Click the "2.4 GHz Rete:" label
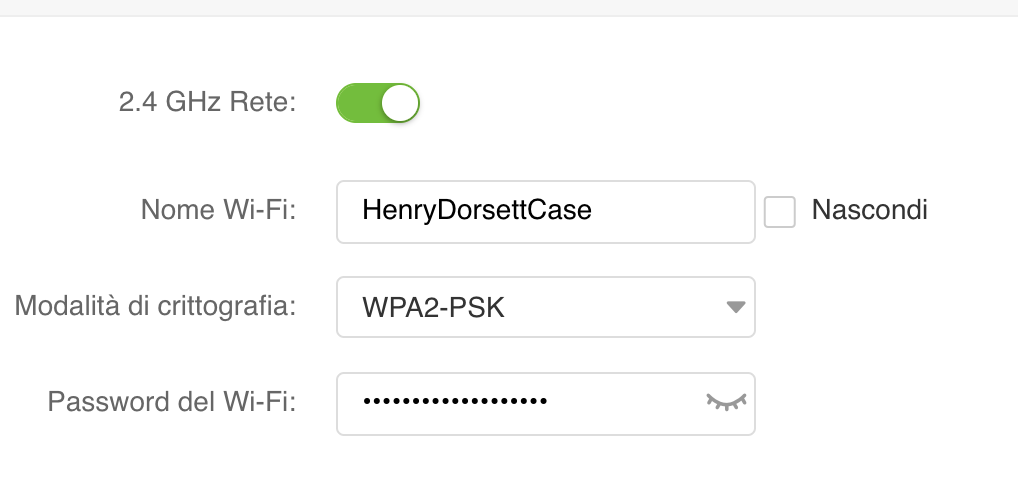 coord(207,103)
